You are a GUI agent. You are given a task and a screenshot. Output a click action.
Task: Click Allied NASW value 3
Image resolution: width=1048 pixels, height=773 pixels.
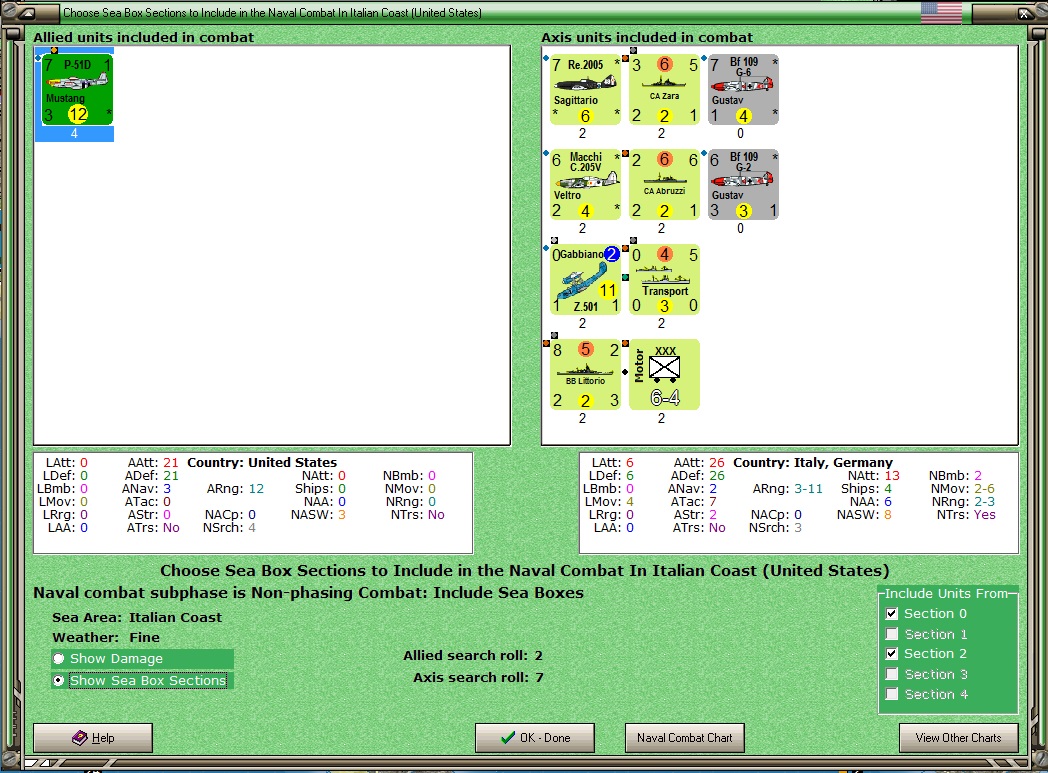(x=342, y=514)
